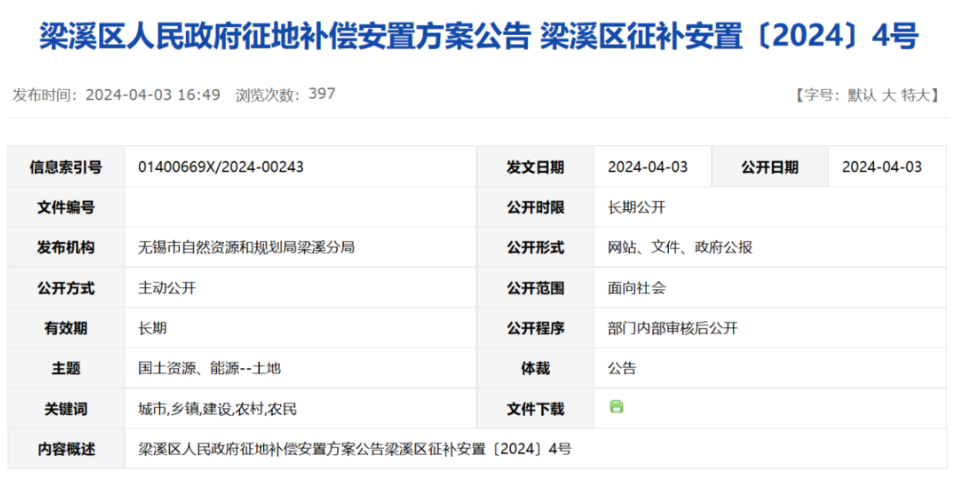Click the 信息索引号 label cell
The width and height of the screenshot is (954, 477).
[x=66, y=167]
